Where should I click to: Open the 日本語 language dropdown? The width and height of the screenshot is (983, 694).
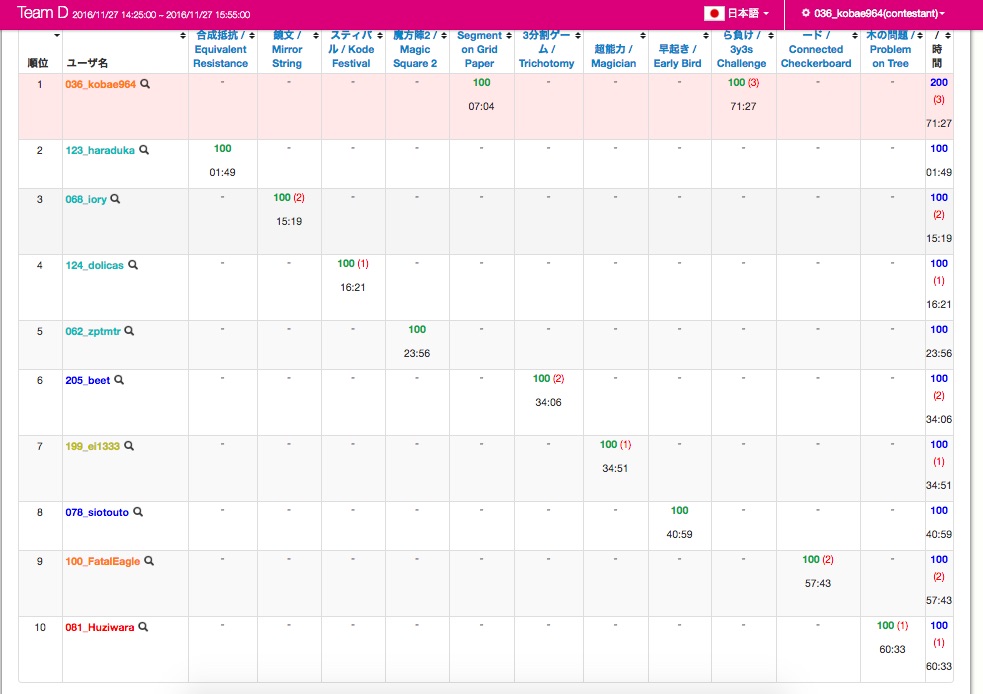pos(747,13)
